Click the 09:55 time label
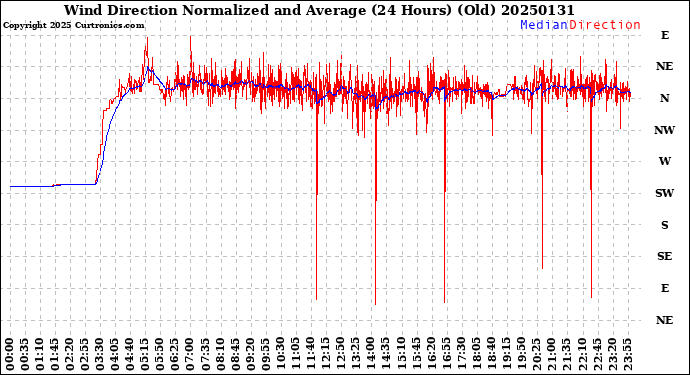690x375 pixels. click(266, 355)
